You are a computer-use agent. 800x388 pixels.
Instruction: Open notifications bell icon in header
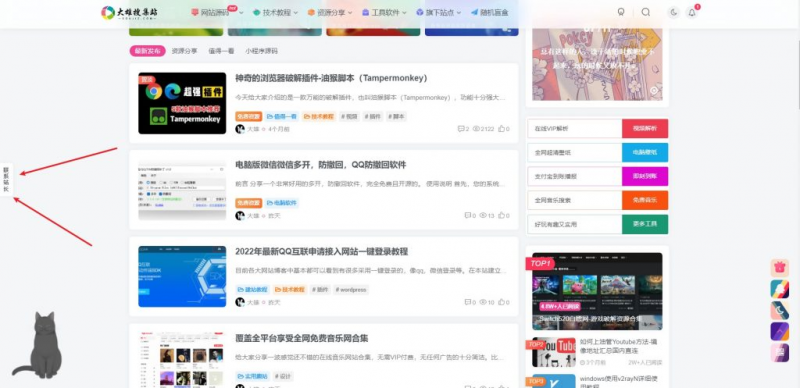coord(692,13)
